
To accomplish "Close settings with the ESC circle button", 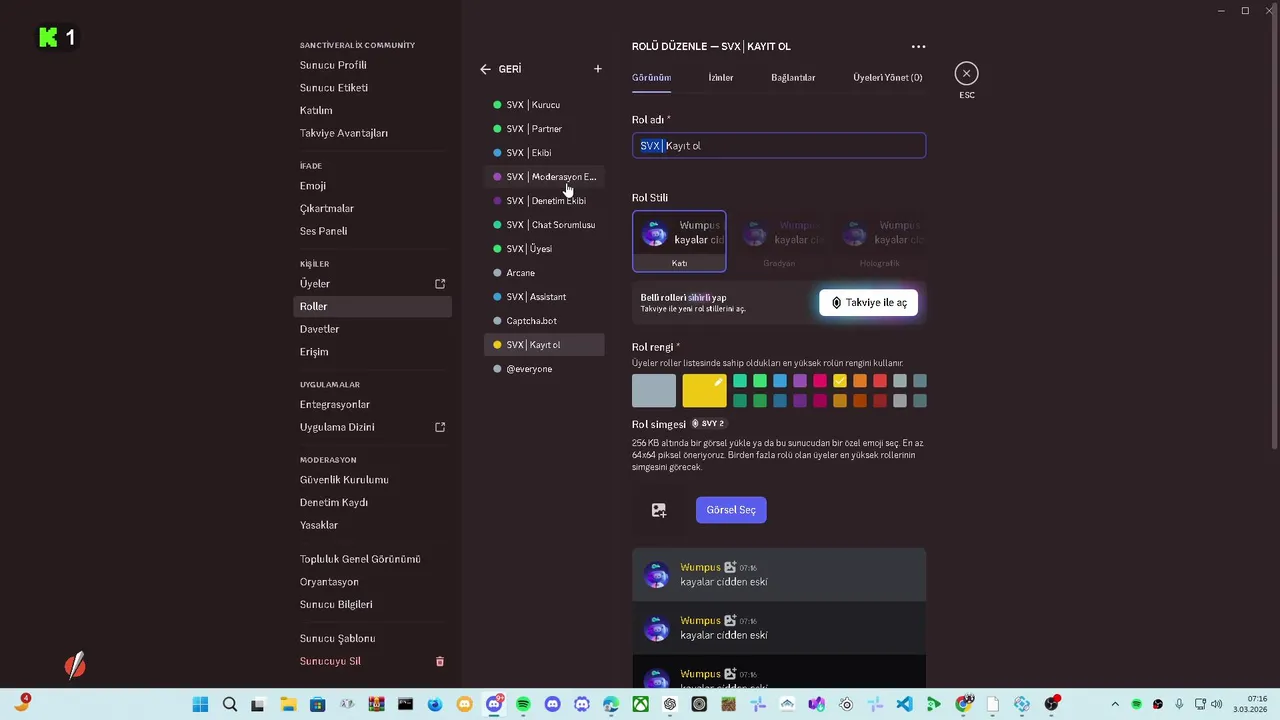I will click(x=966, y=73).
